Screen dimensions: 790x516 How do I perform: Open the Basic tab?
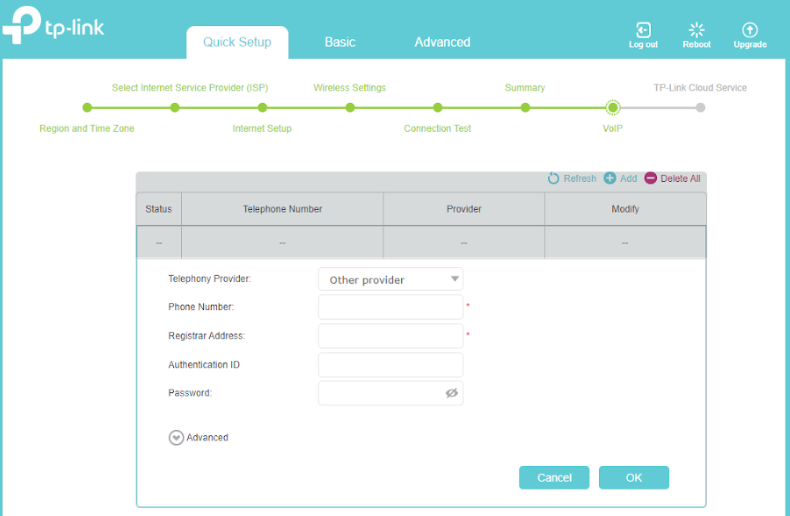click(340, 42)
